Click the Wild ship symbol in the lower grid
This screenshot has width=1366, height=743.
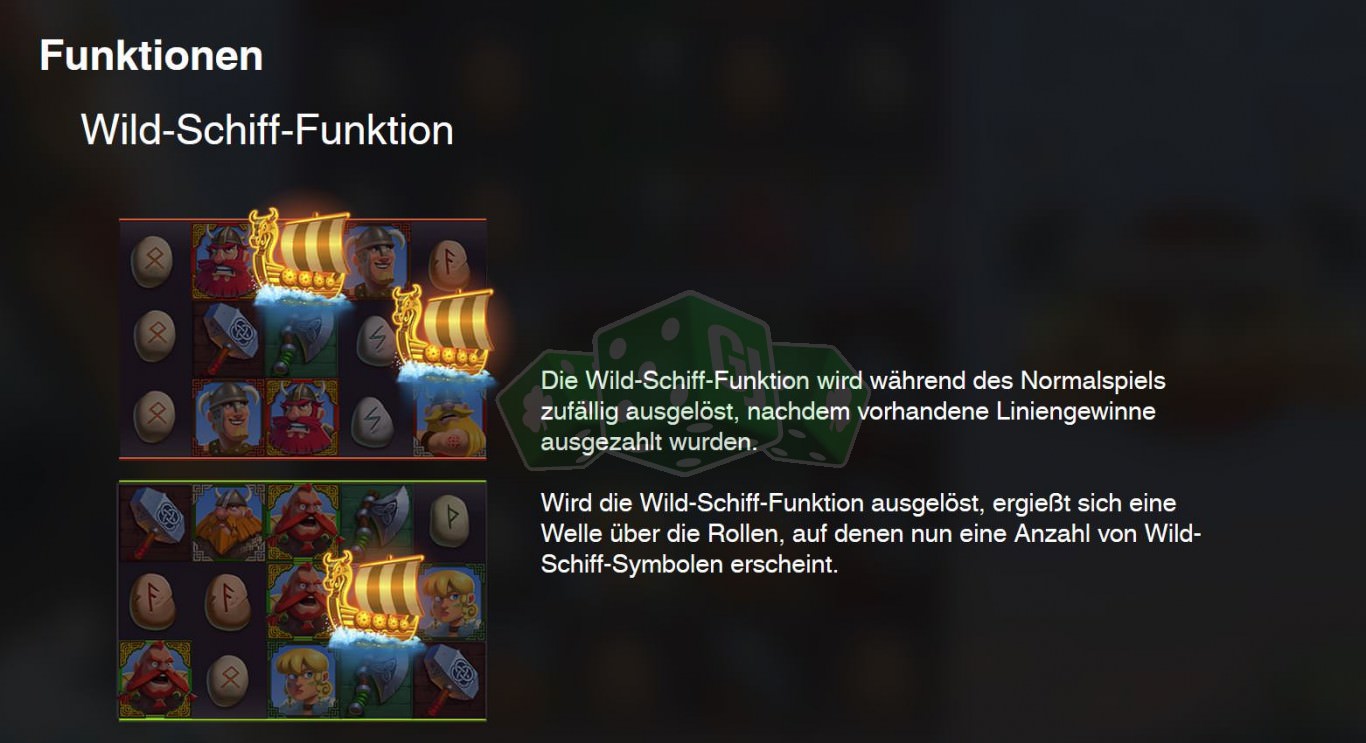click(x=372, y=597)
